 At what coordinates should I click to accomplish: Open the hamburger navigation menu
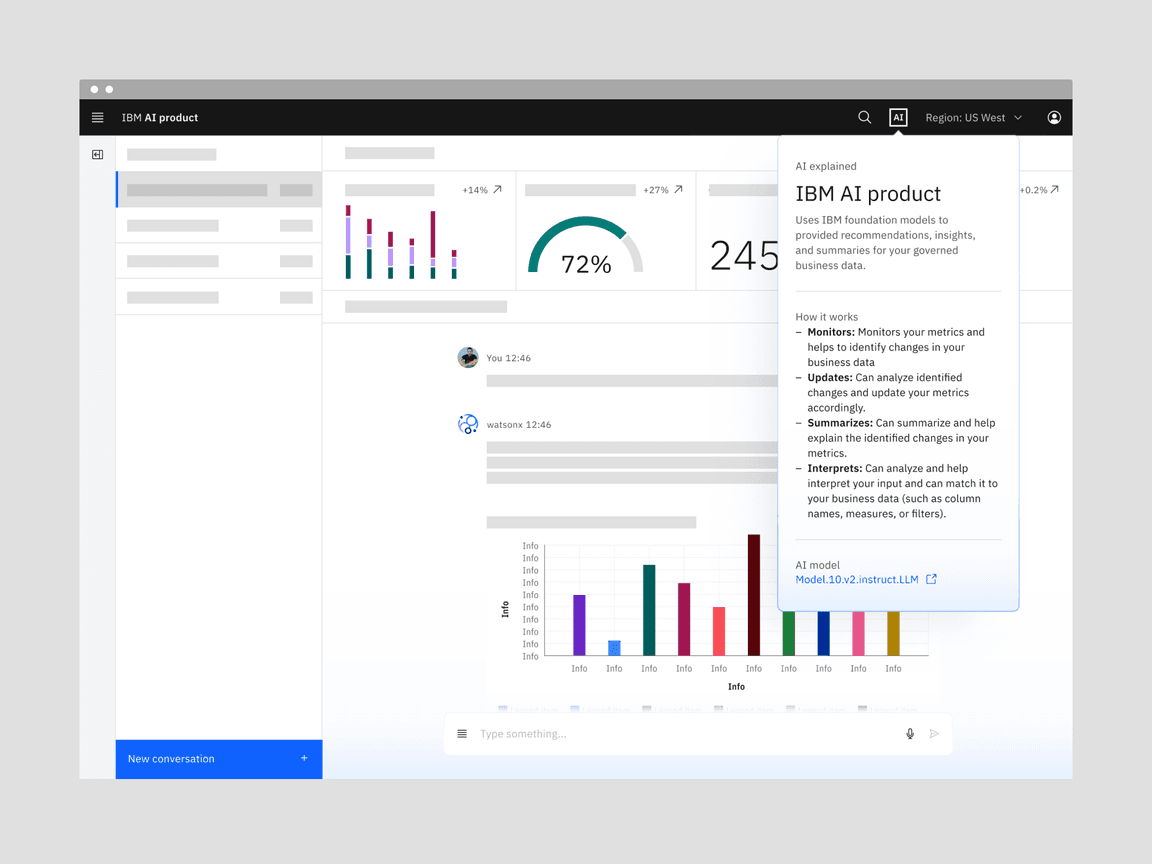tap(97, 118)
